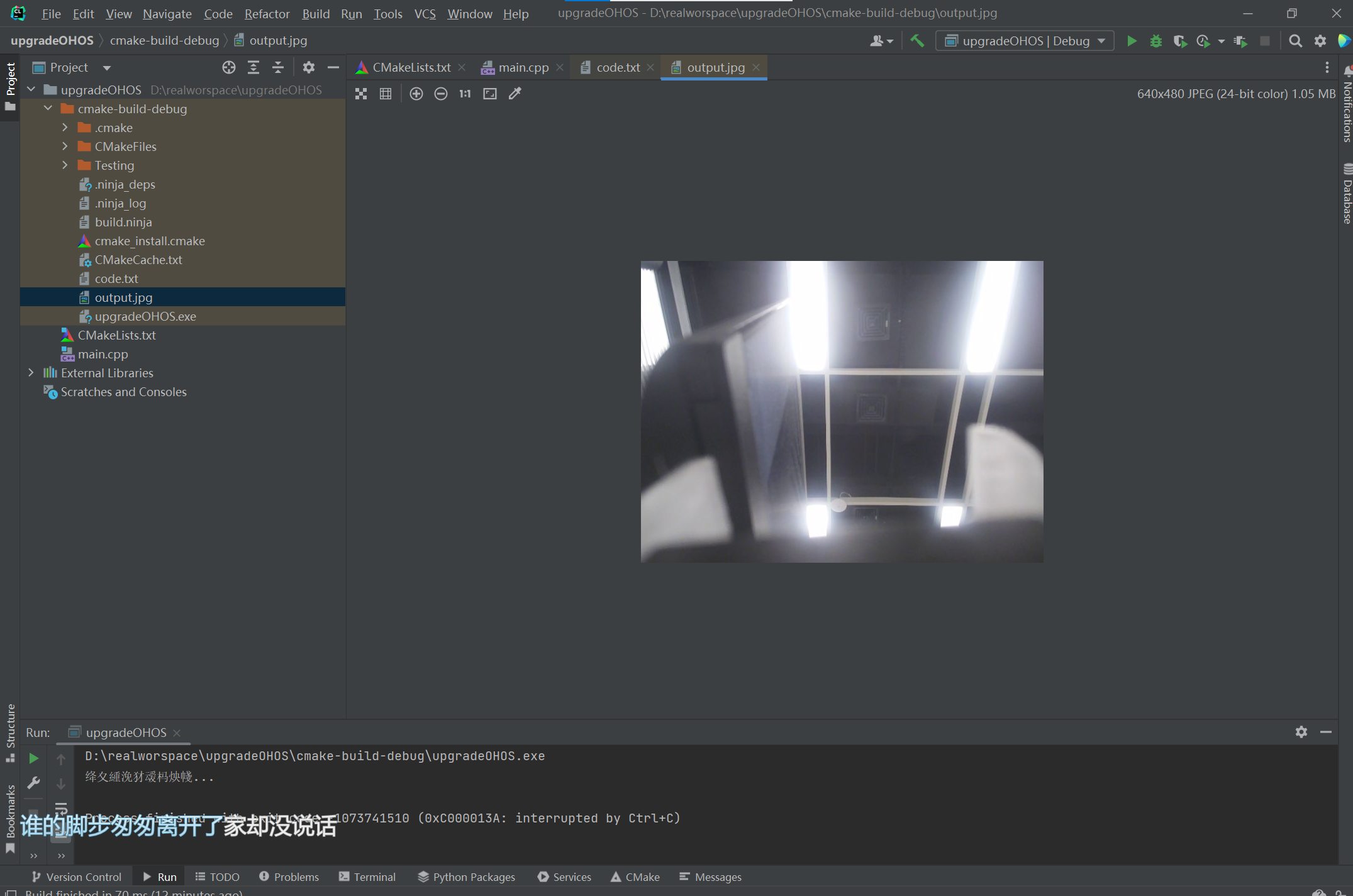This screenshot has height=896, width=1353.
Task: Collapse the cmake-build-debug folder
Action: pos(48,109)
